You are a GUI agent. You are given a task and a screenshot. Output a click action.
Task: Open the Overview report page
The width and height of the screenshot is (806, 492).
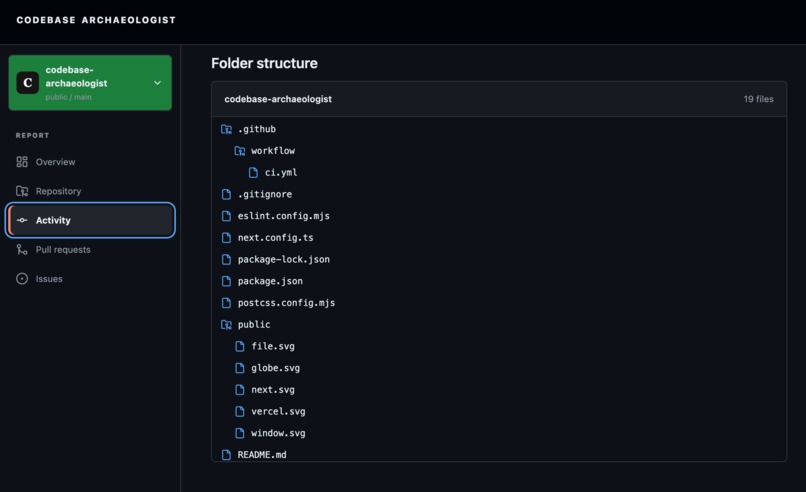[x=90, y=162]
